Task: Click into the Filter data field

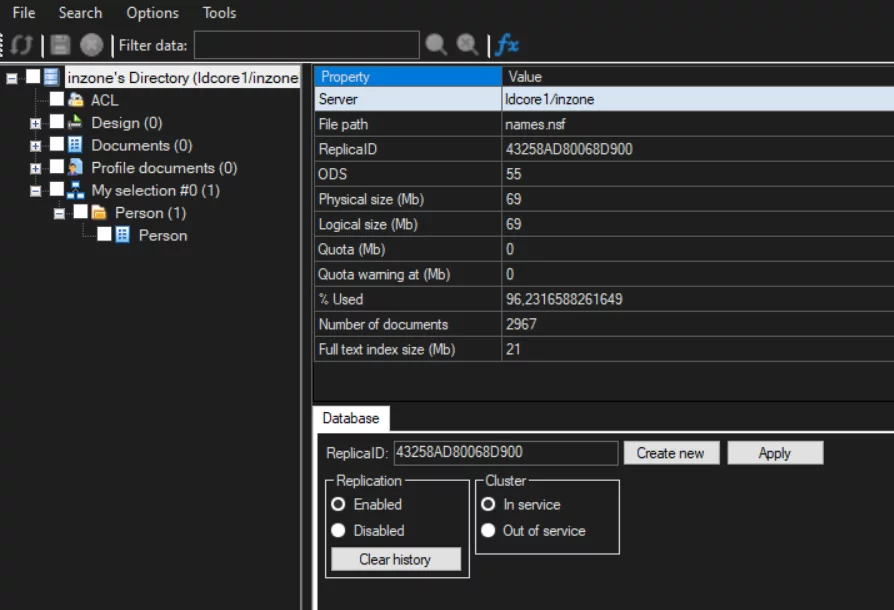Action: (x=306, y=45)
